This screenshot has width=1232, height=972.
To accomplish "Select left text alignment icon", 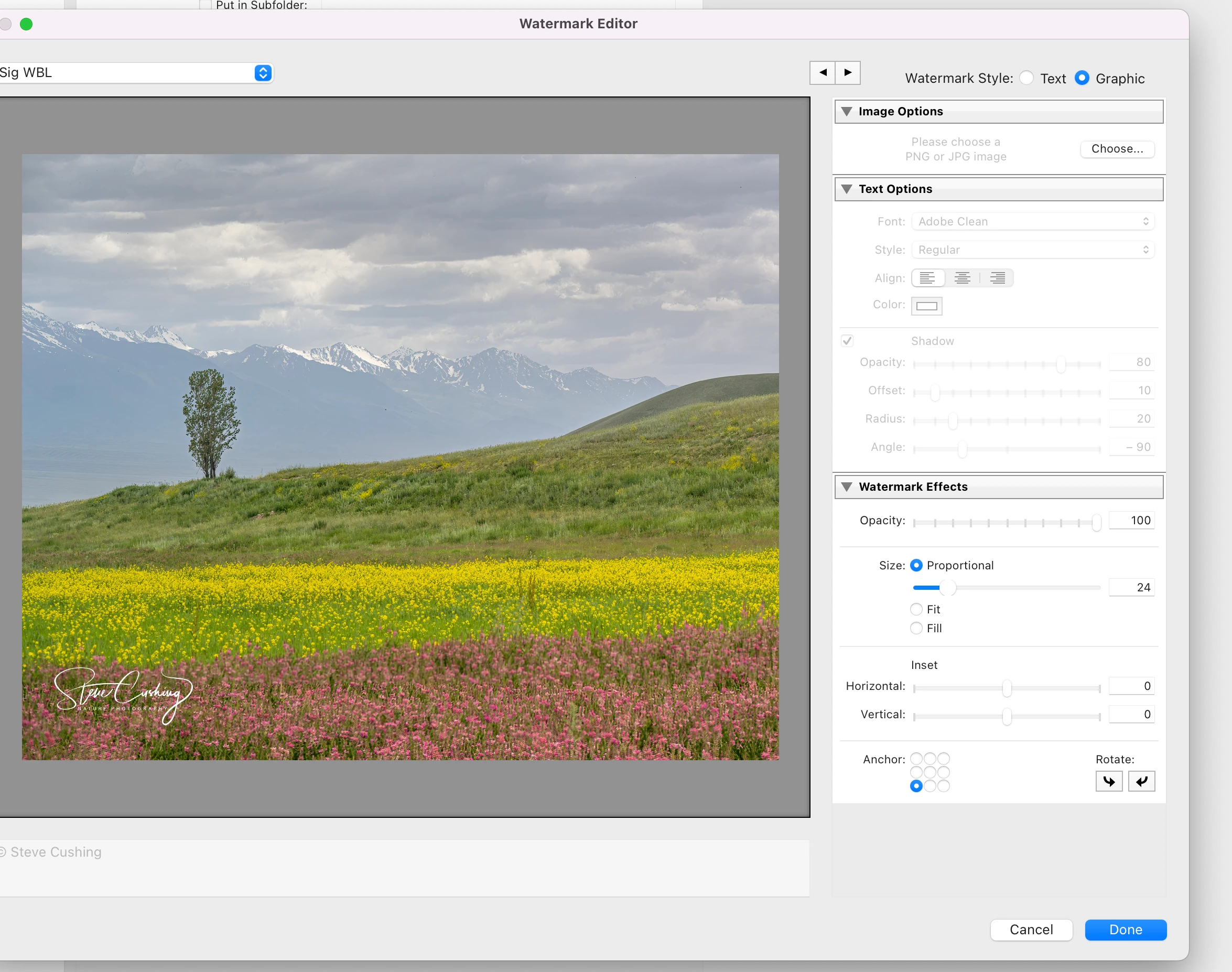I will click(x=927, y=278).
